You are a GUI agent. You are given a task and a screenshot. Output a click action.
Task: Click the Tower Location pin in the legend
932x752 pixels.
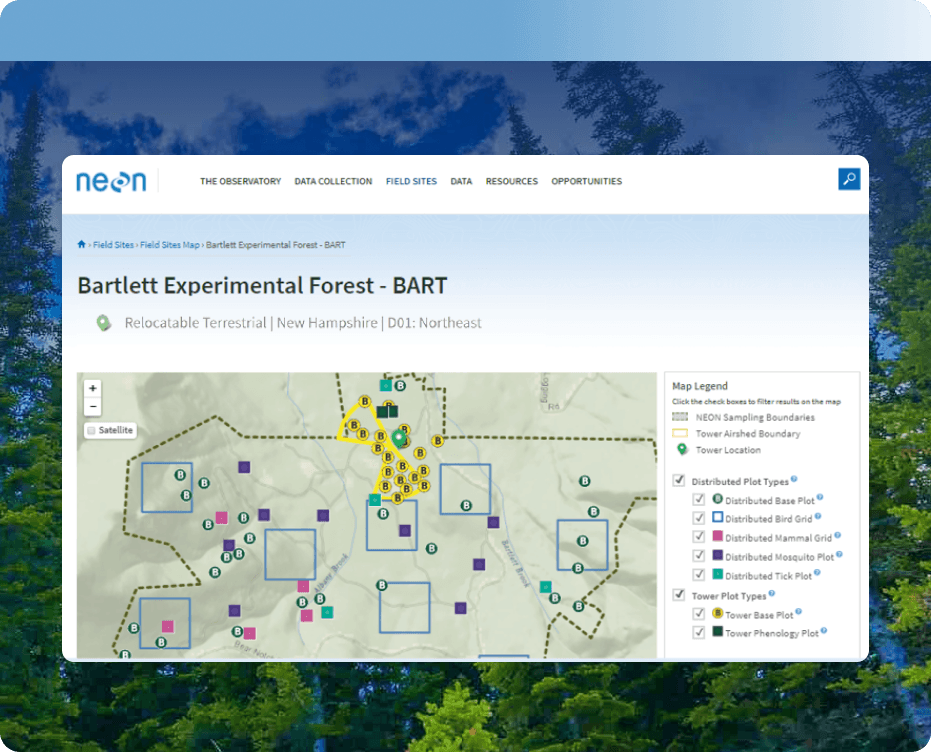click(x=682, y=449)
